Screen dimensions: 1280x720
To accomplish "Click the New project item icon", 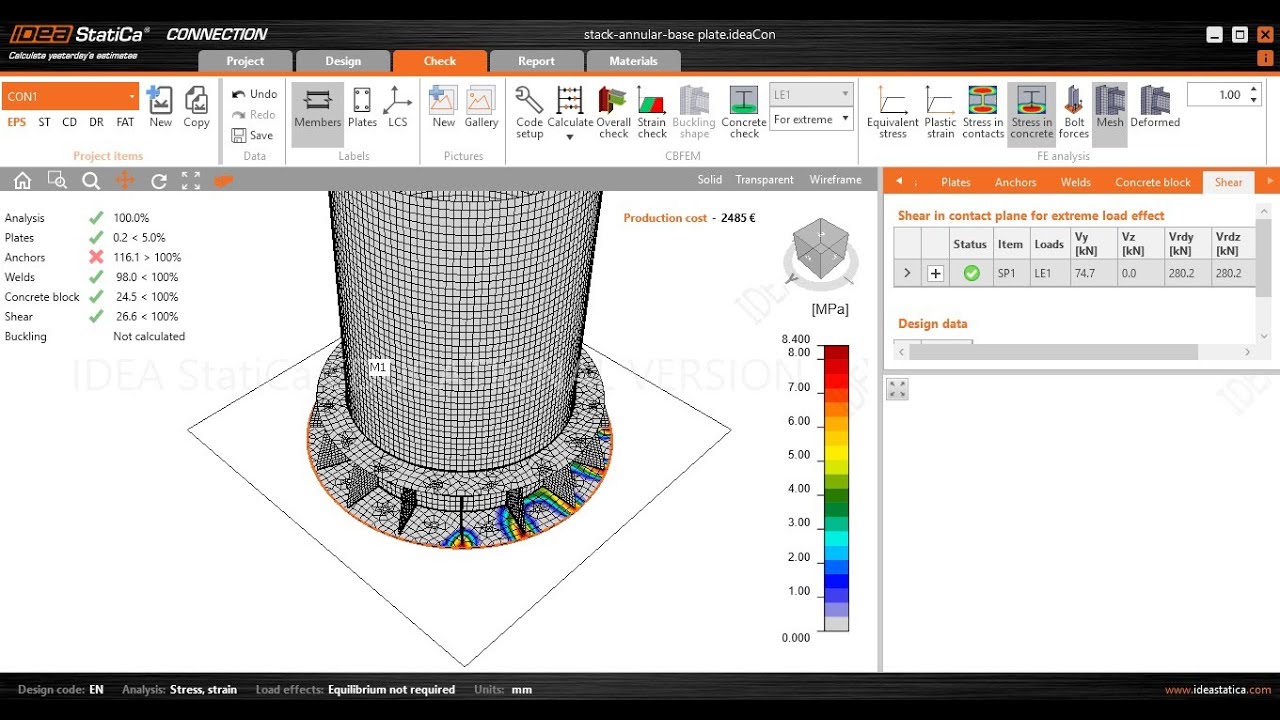I will click(160, 107).
